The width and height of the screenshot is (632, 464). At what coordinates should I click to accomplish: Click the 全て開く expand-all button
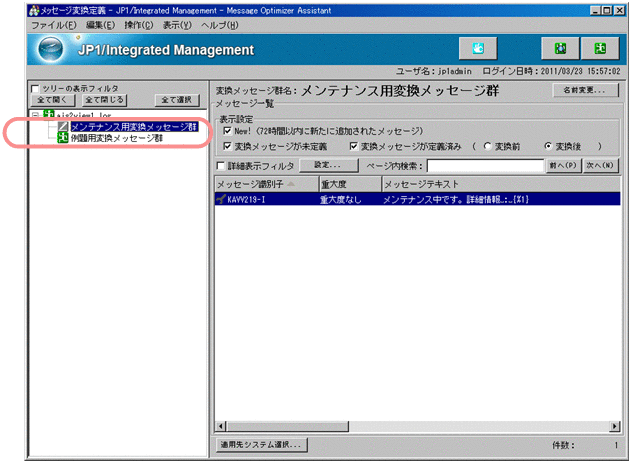click(x=54, y=100)
